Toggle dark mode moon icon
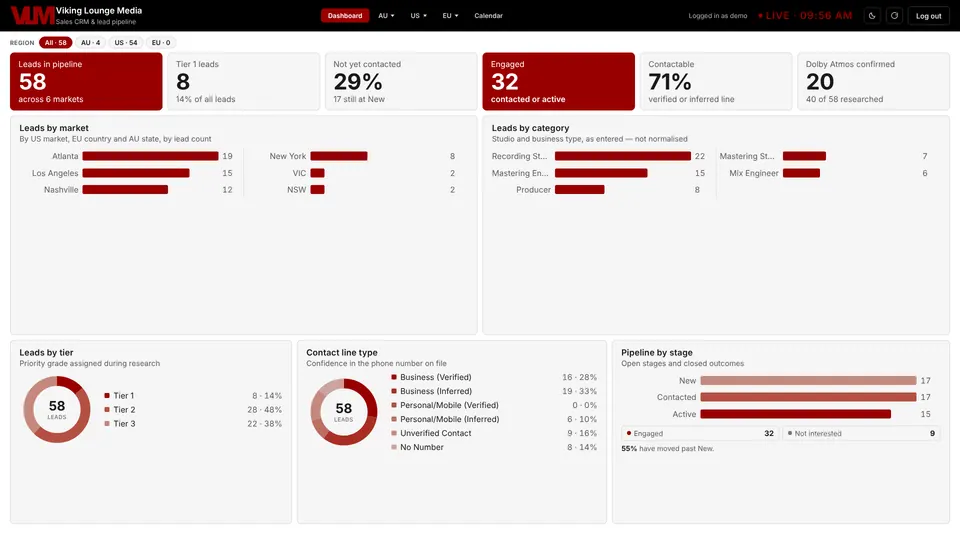960x540 pixels. pos(872,16)
